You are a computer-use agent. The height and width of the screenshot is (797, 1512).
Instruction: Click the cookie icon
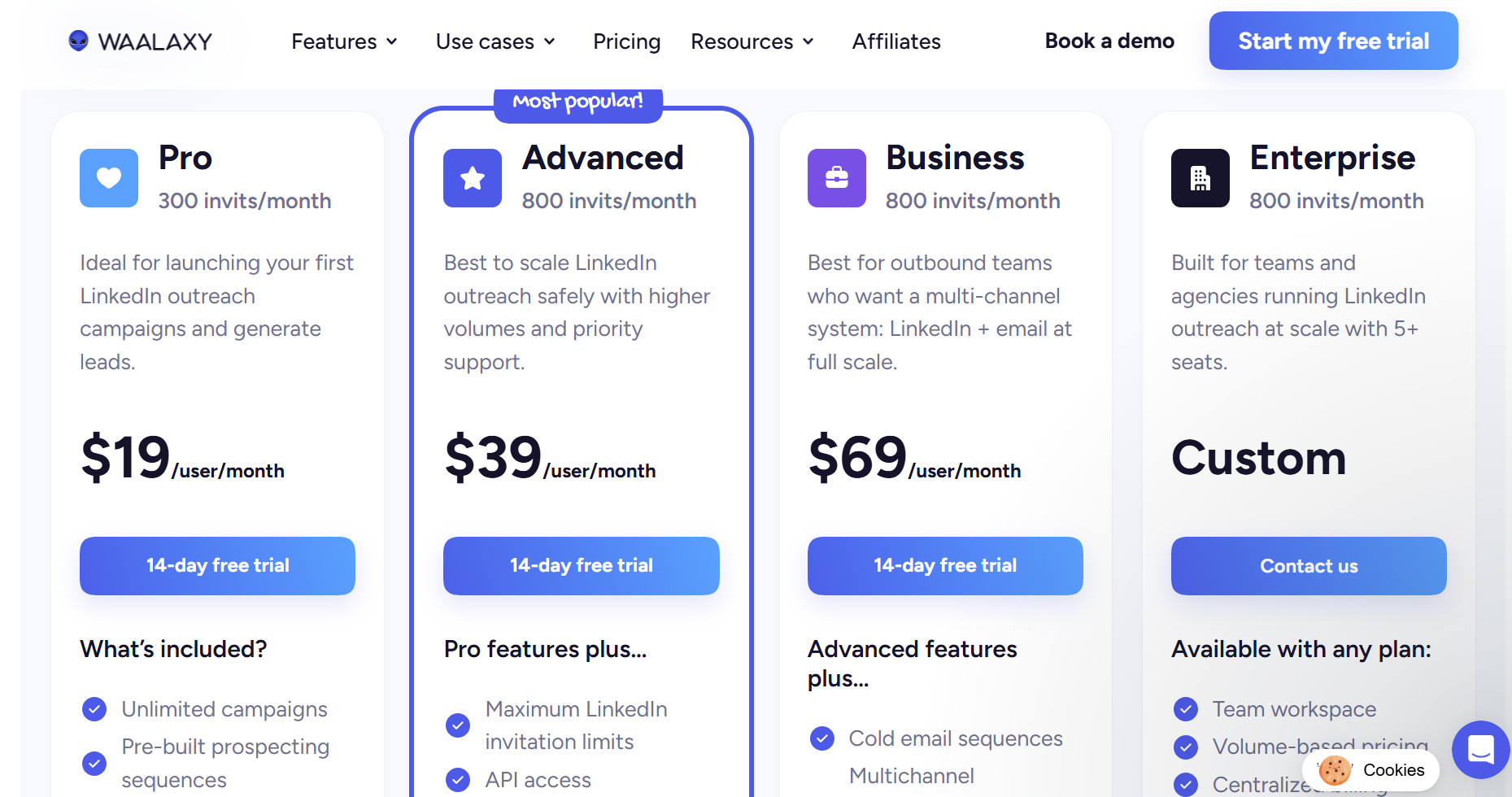click(x=1335, y=770)
